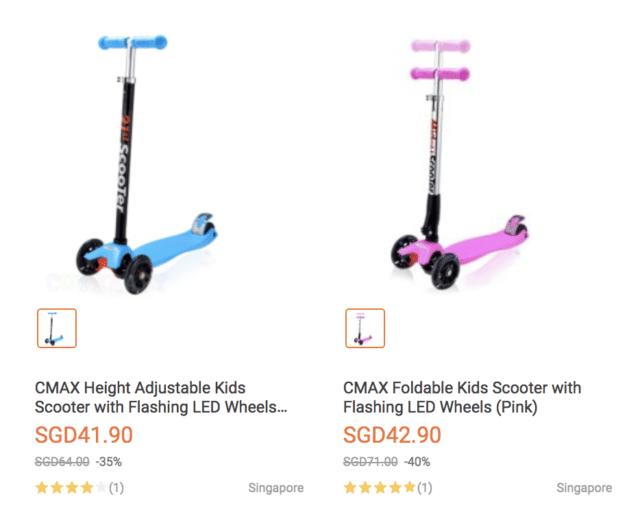
Task: Click the -40% discount label
Action: pos(417,462)
